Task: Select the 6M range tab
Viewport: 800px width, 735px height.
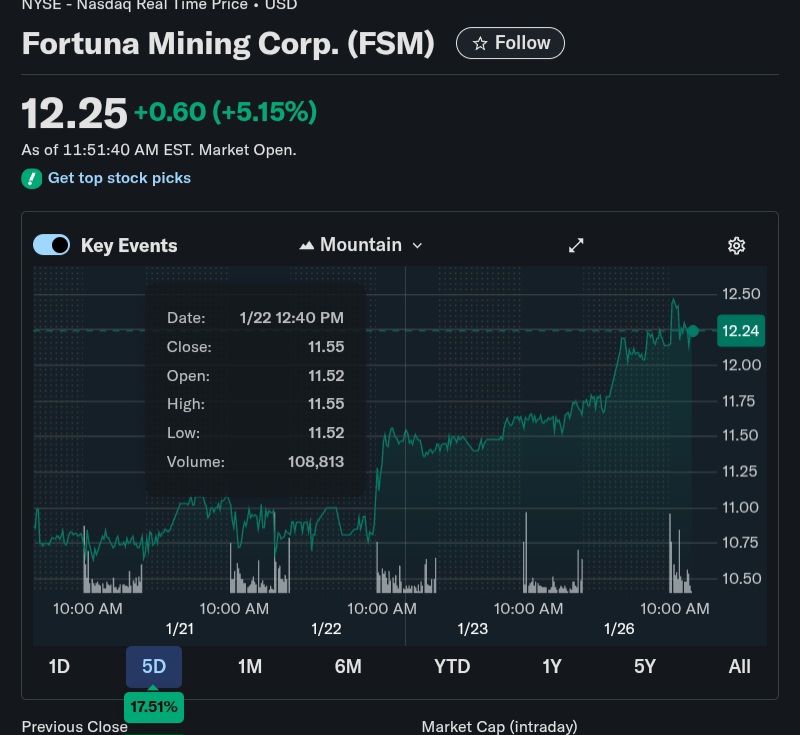Action: coord(348,667)
